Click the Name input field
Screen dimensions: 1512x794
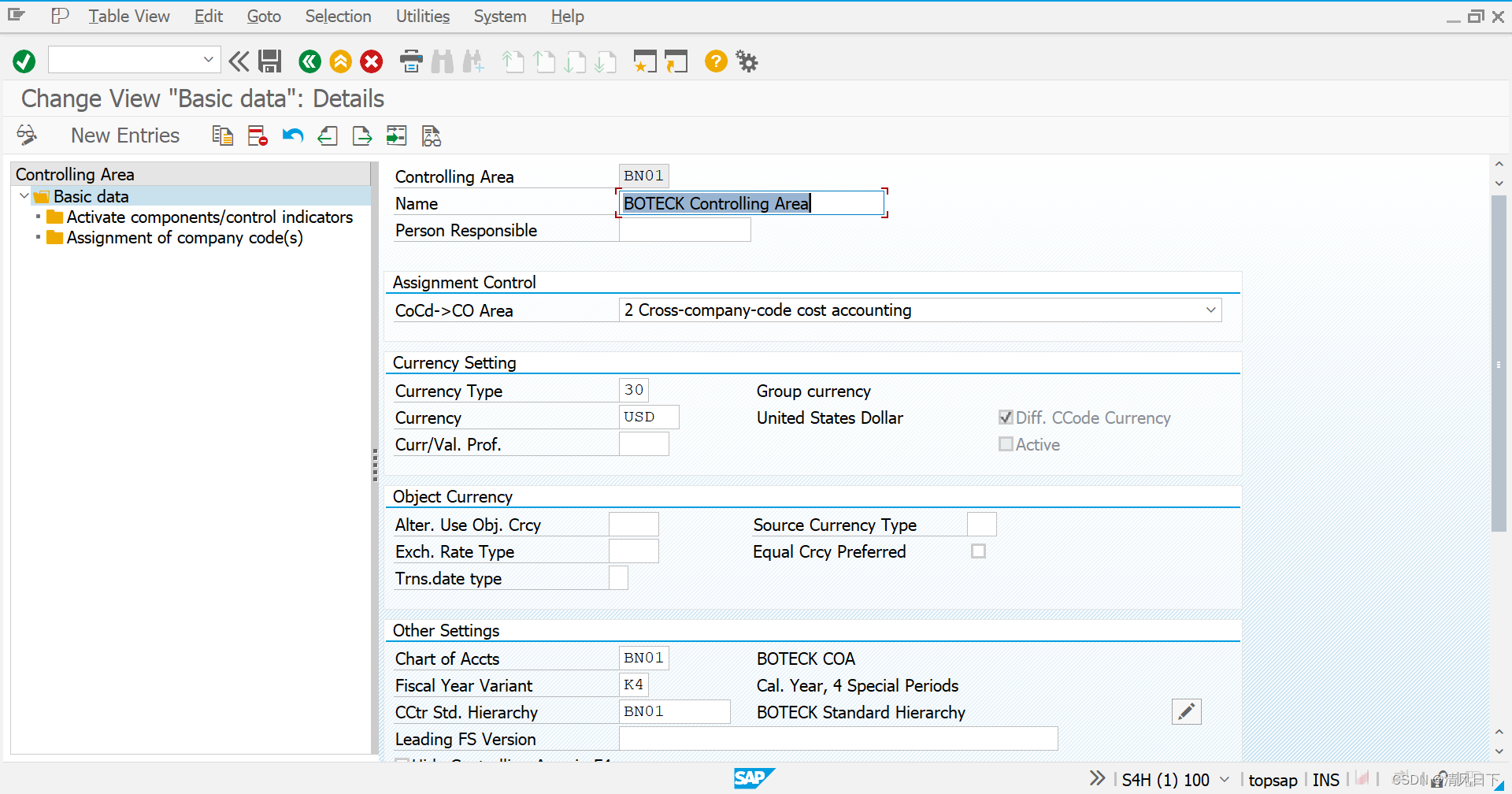[751, 203]
